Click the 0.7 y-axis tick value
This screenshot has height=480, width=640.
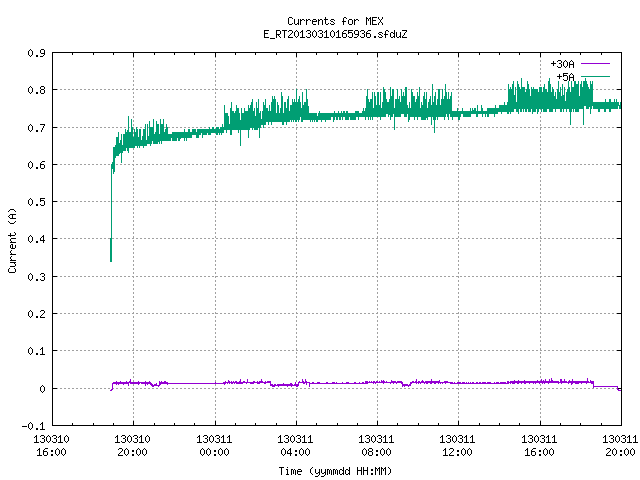(37, 128)
